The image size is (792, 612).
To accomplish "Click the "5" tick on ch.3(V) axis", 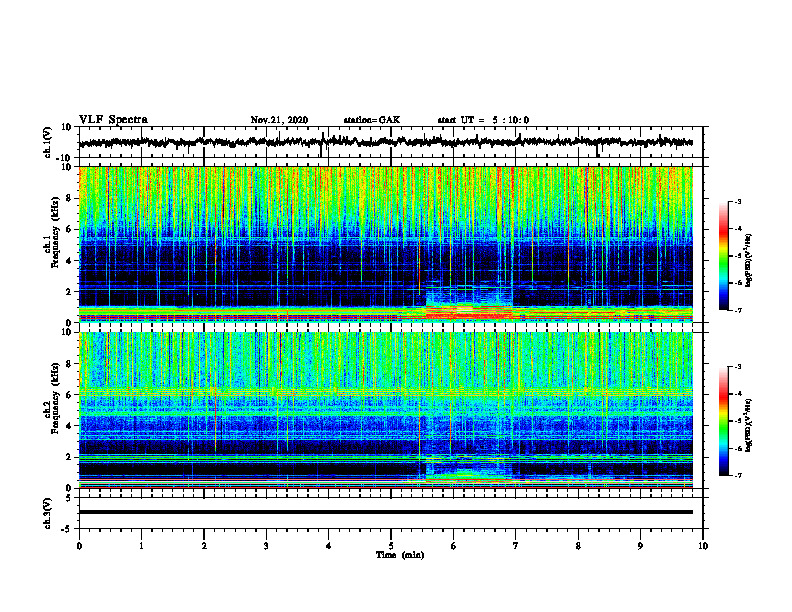I will (x=70, y=497).
